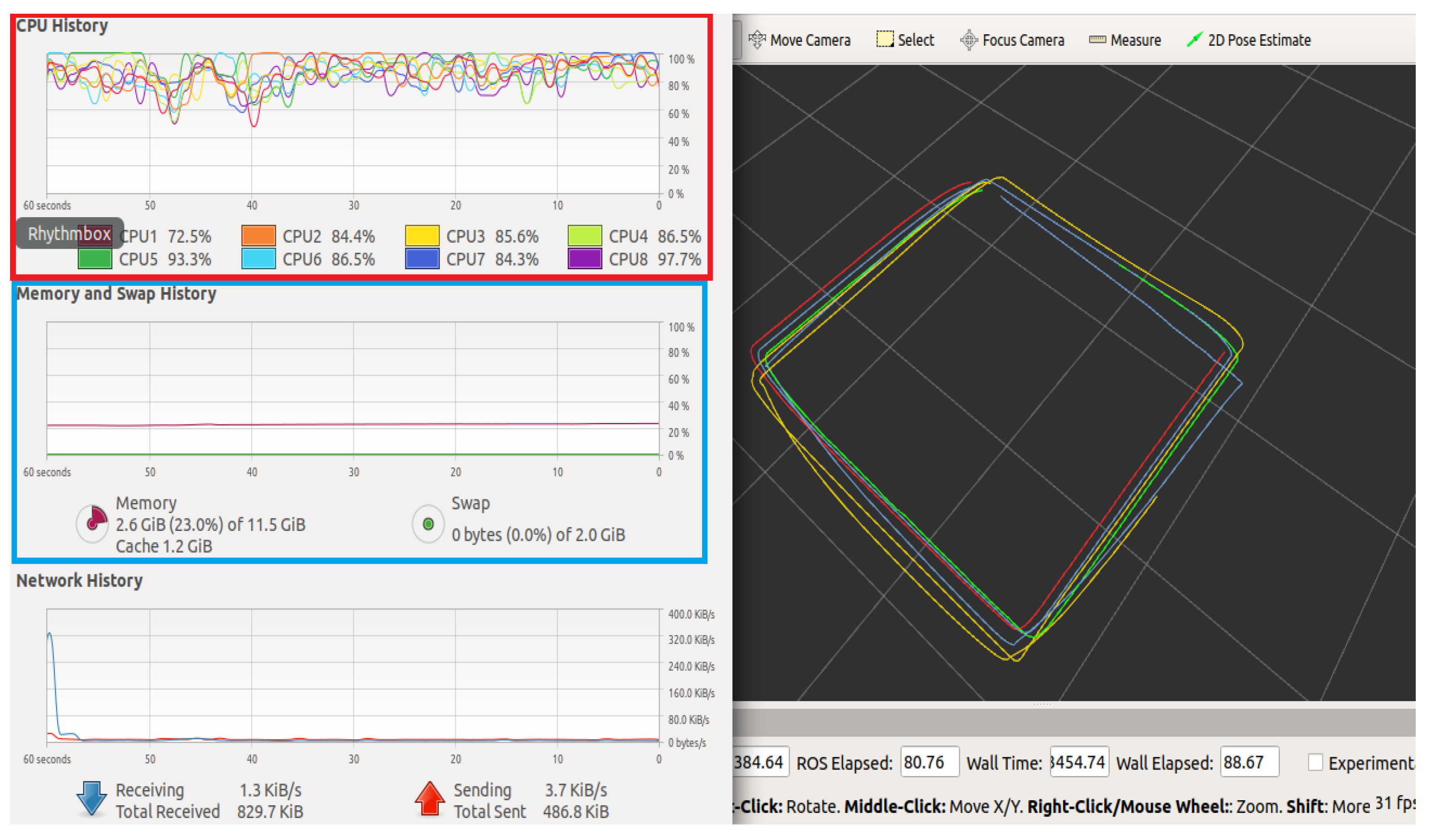This screenshot has height=840, width=1429.
Task: Open the CPU7 blue color swatch
Action: pos(422,259)
